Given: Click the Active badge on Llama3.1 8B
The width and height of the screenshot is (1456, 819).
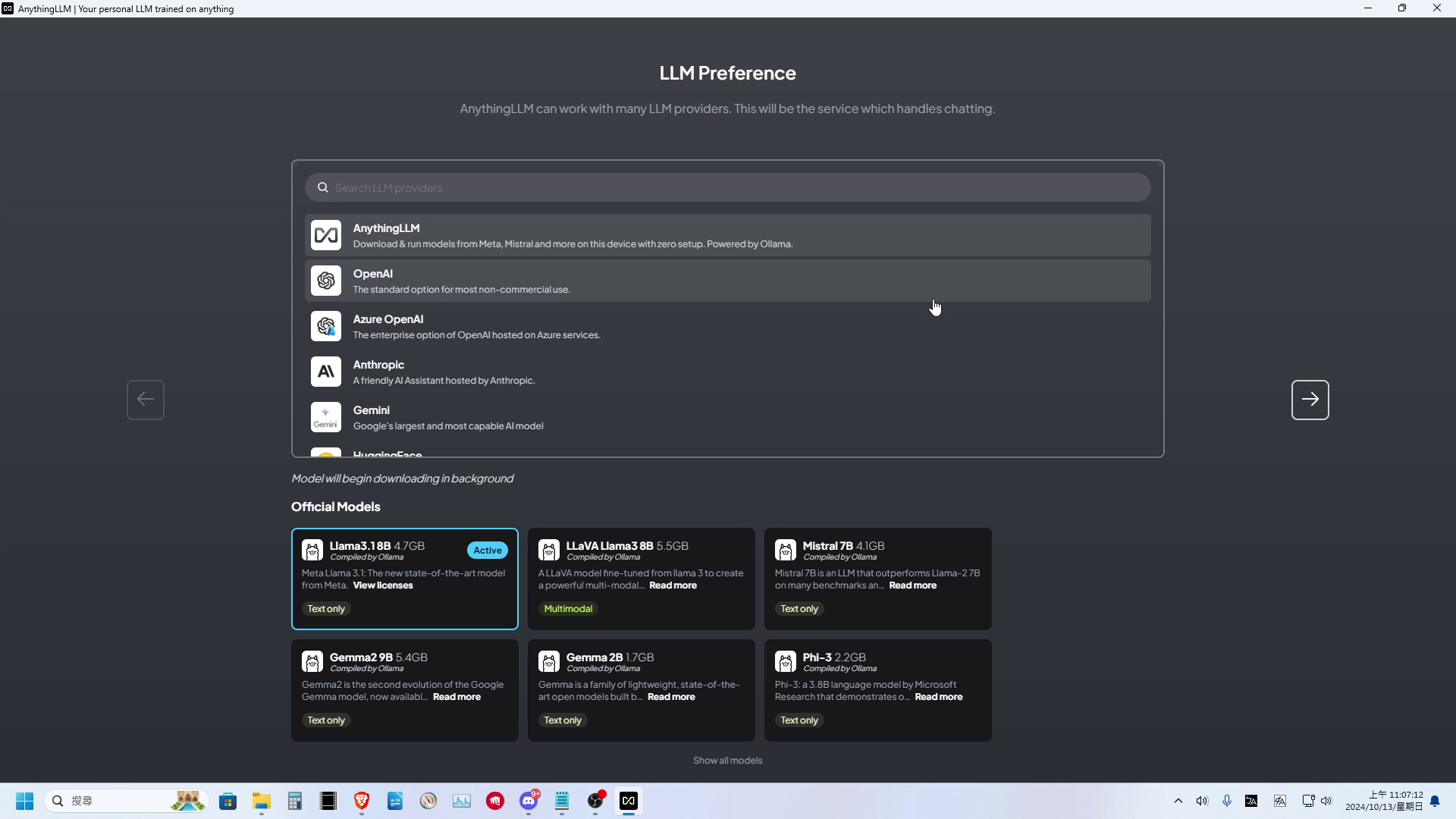Looking at the screenshot, I should tap(488, 551).
